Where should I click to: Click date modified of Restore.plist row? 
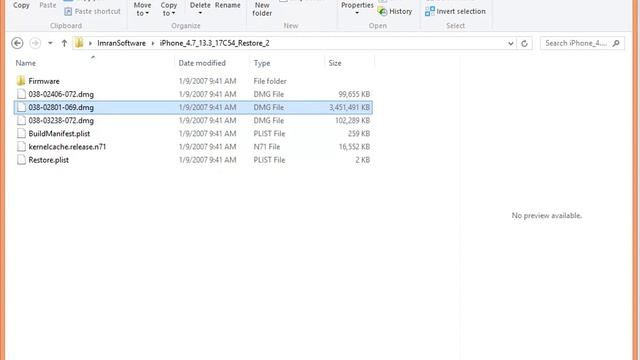pos(207,160)
